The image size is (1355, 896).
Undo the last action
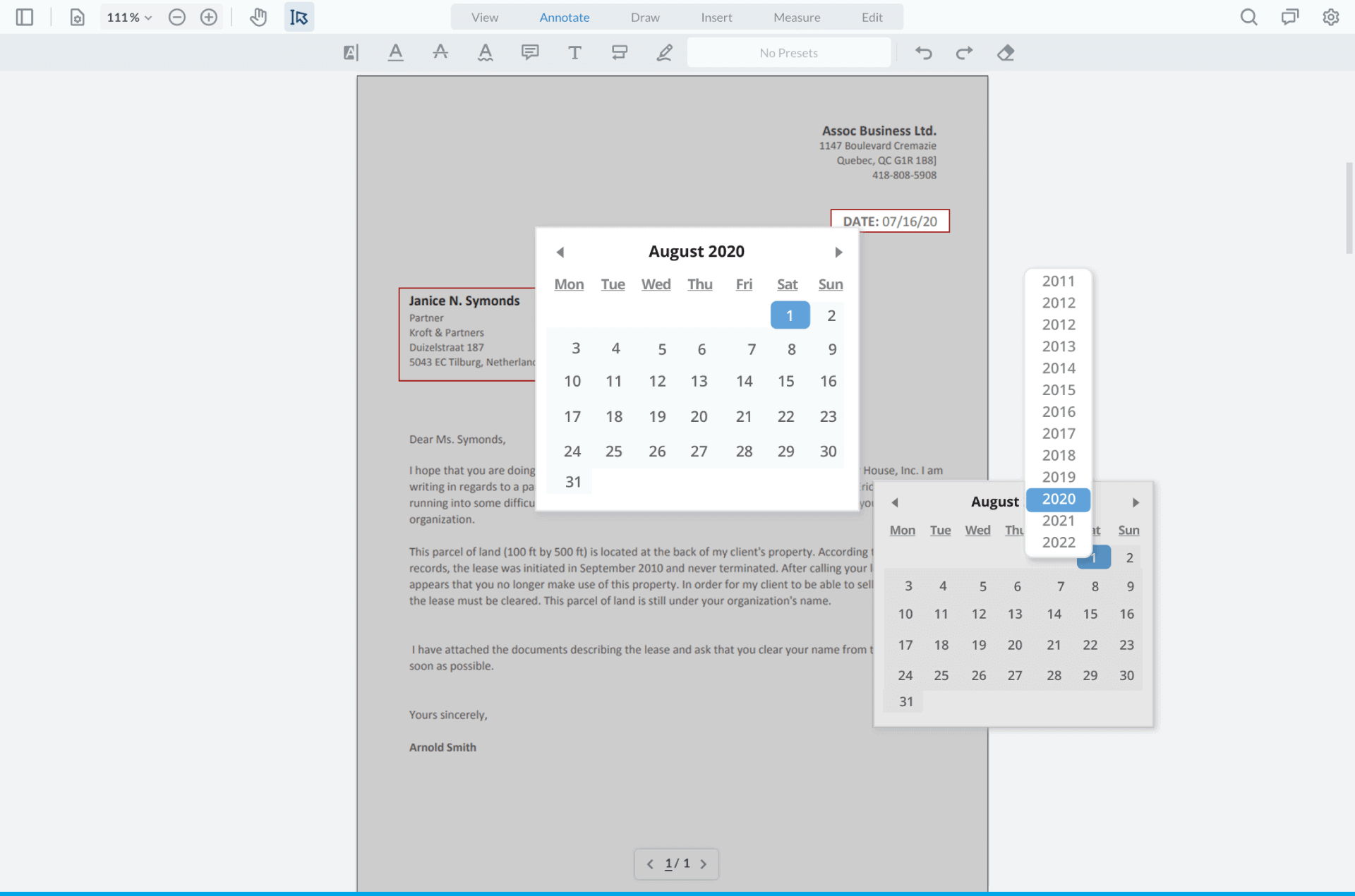click(924, 52)
